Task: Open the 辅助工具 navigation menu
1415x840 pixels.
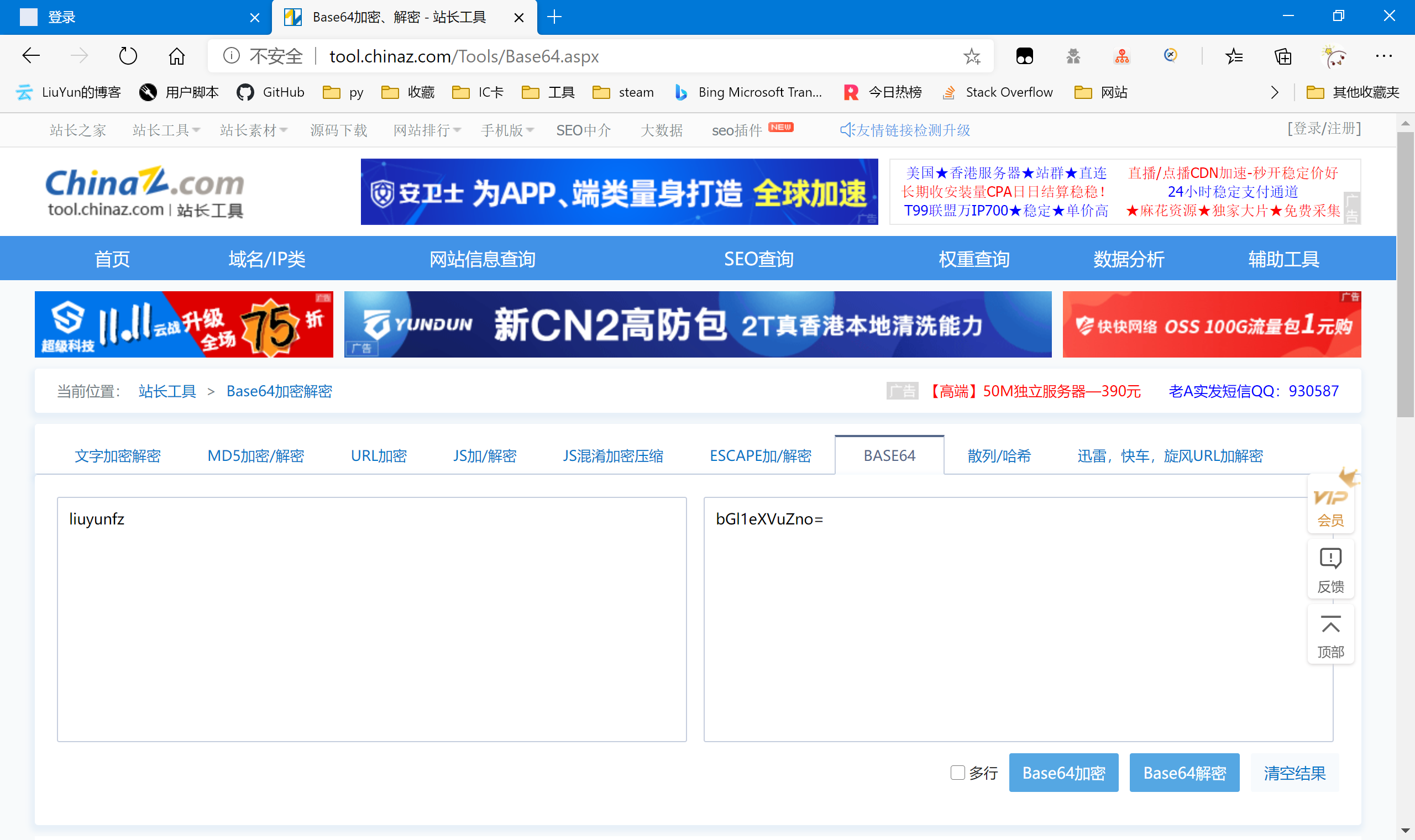Action: 1285,258
